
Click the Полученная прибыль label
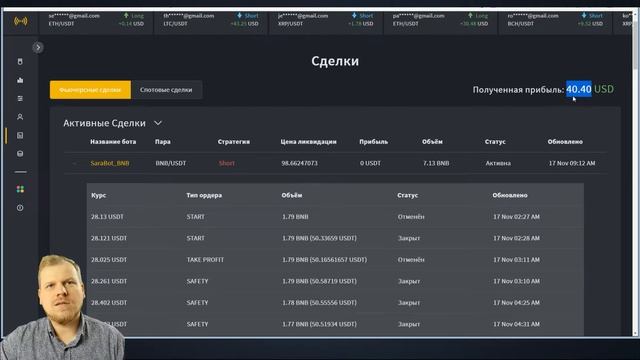click(518, 90)
